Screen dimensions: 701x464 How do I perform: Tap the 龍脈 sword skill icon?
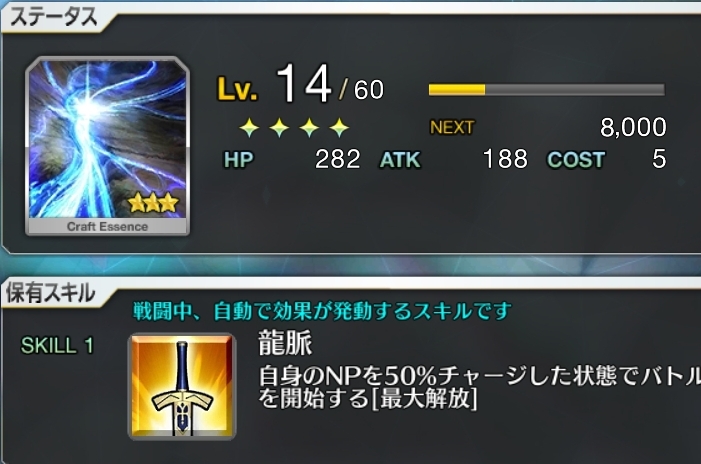point(182,386)
